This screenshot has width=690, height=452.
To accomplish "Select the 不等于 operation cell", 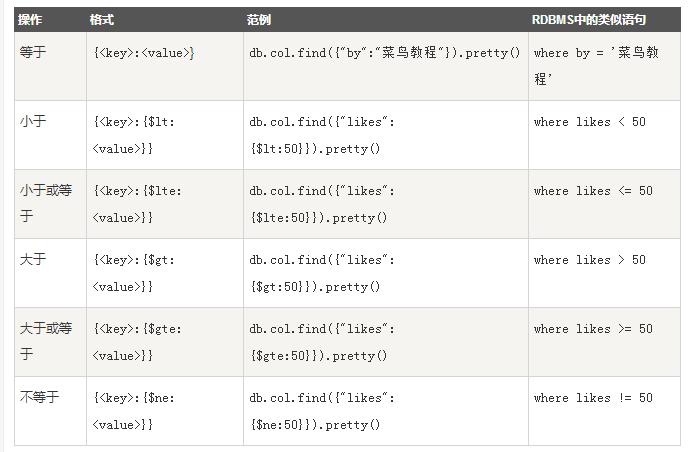I will point(50,411).
